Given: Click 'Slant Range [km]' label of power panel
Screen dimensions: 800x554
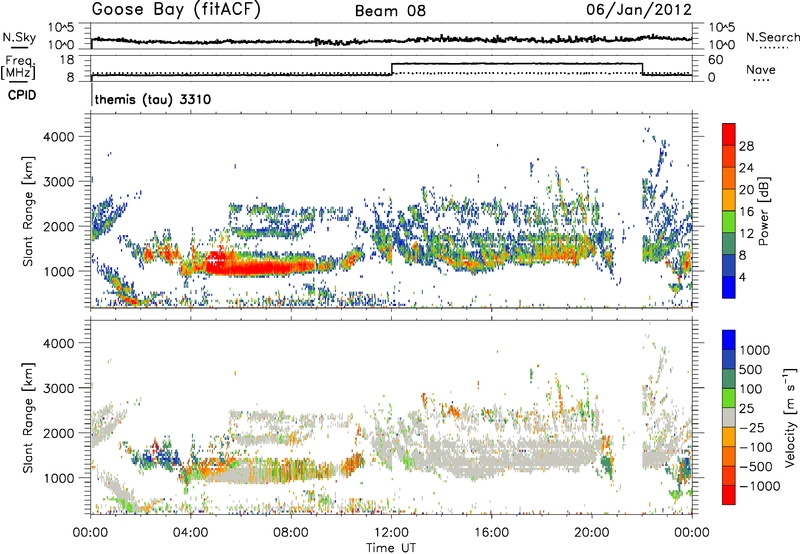Looking at the screenshot, I should pos(28,211).
